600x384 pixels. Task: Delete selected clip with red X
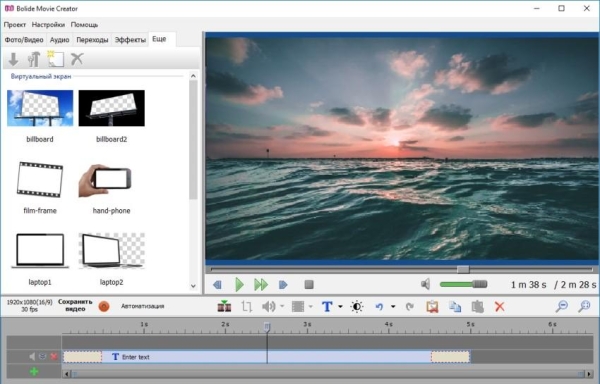pyautogui.click(x=499, y=306)
